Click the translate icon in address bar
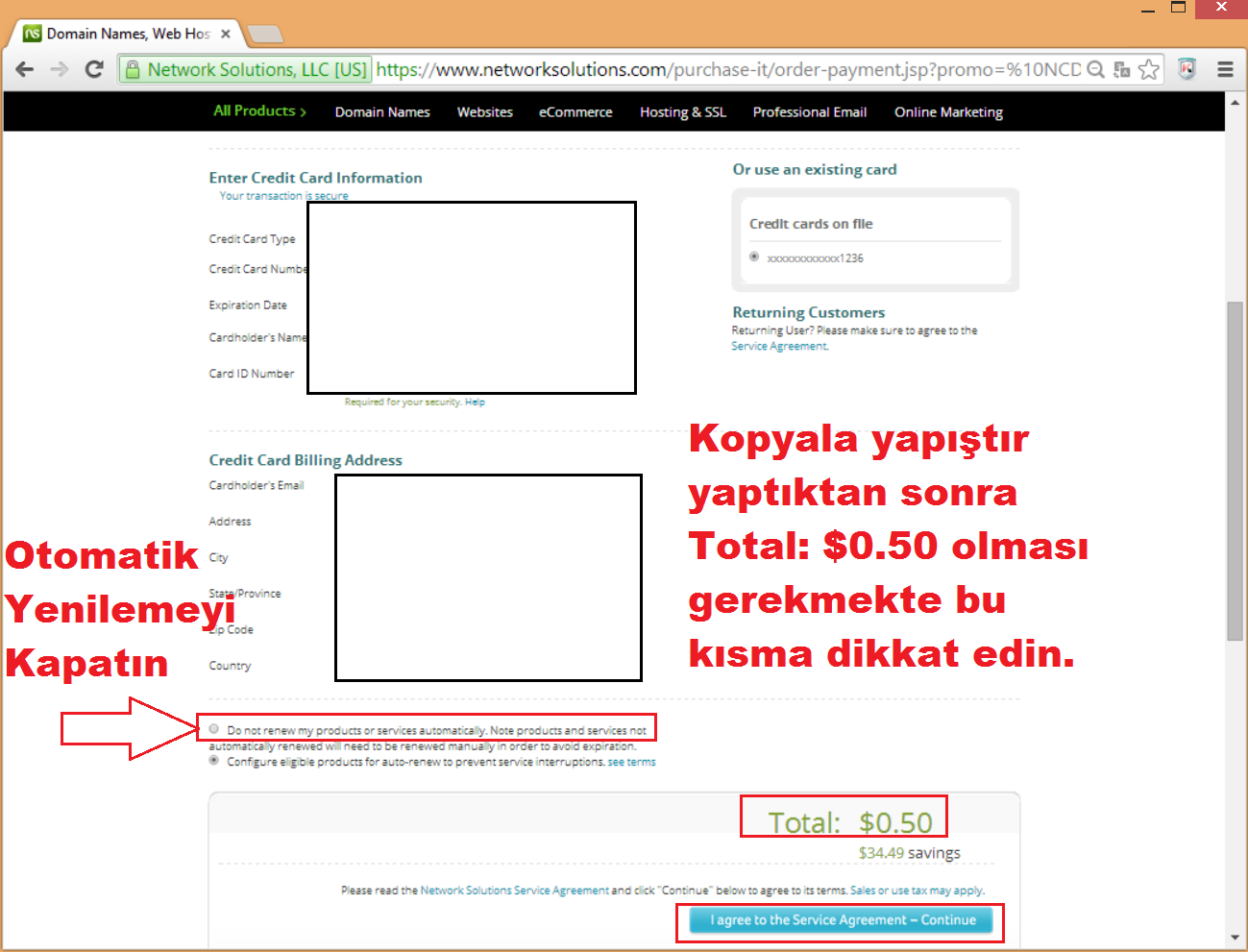 point(1121,69)
